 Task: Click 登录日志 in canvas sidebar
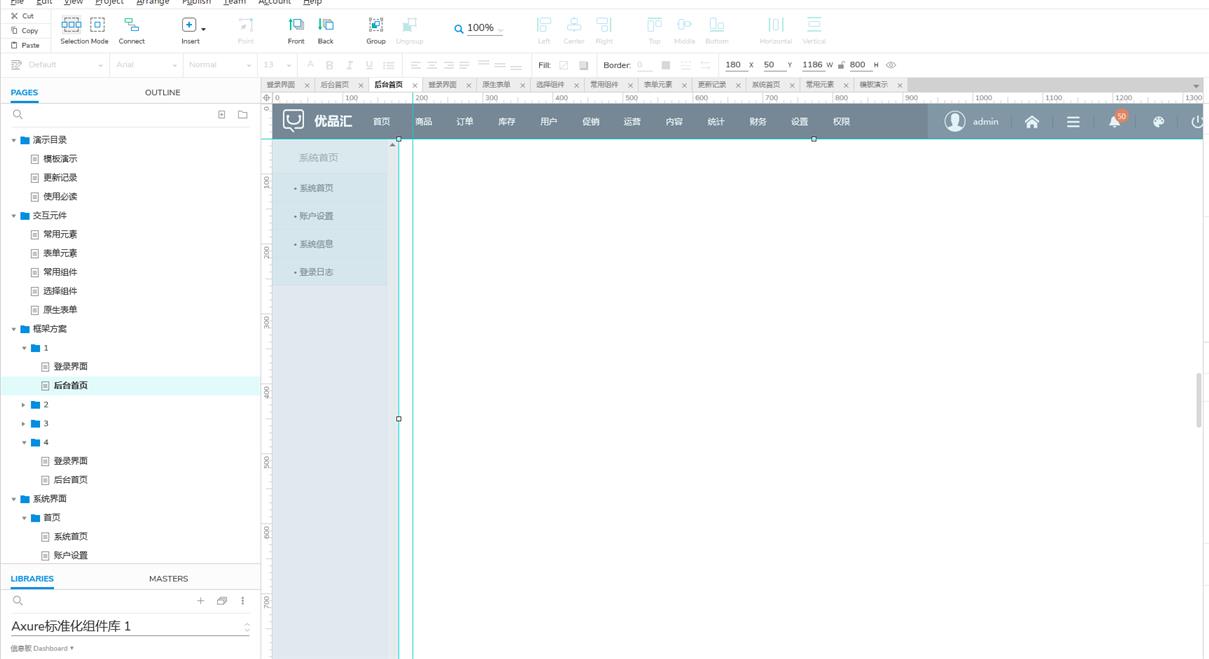[317, 272]
